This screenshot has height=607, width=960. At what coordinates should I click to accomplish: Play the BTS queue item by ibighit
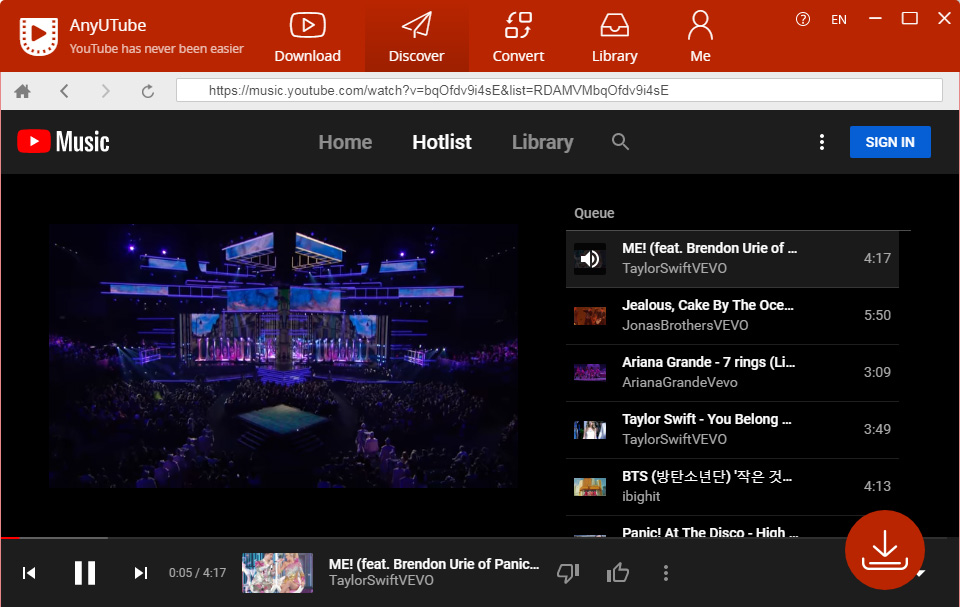pos(732,486)
